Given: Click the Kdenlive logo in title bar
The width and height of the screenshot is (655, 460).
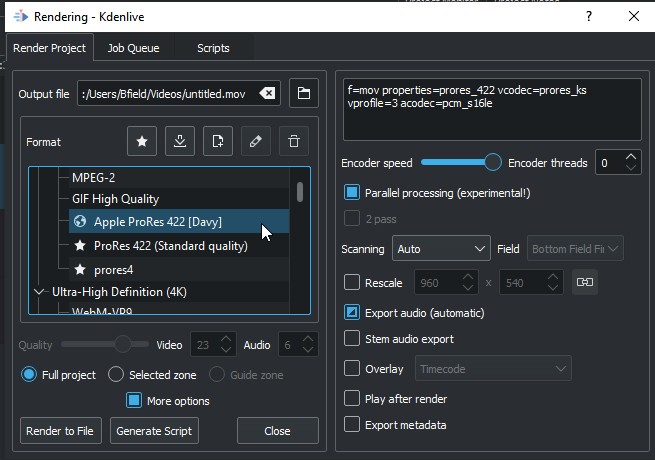Looking at the screenshot, I should (x=20, y=17).
